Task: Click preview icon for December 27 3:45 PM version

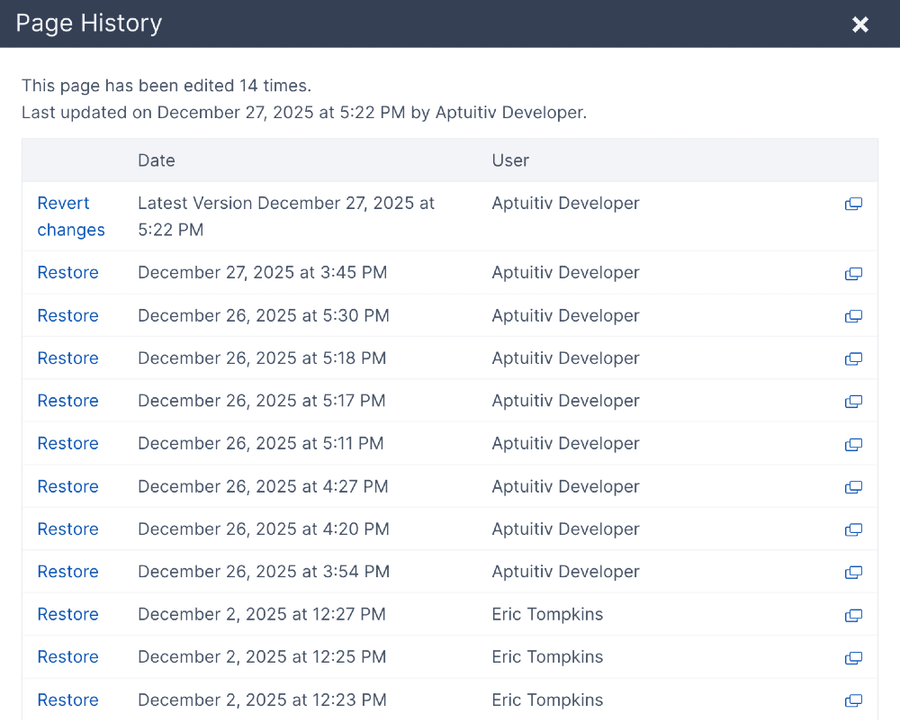Action: point(853,273)
